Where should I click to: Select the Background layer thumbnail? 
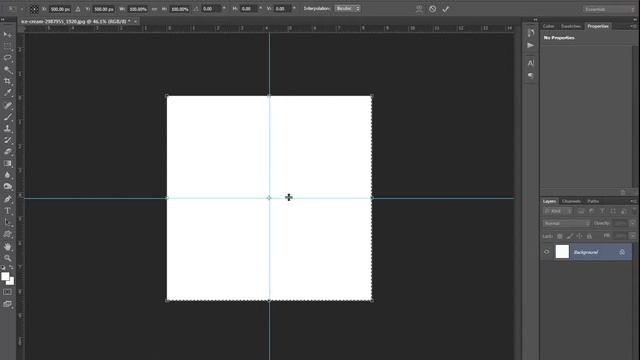[x=562, y=252]
